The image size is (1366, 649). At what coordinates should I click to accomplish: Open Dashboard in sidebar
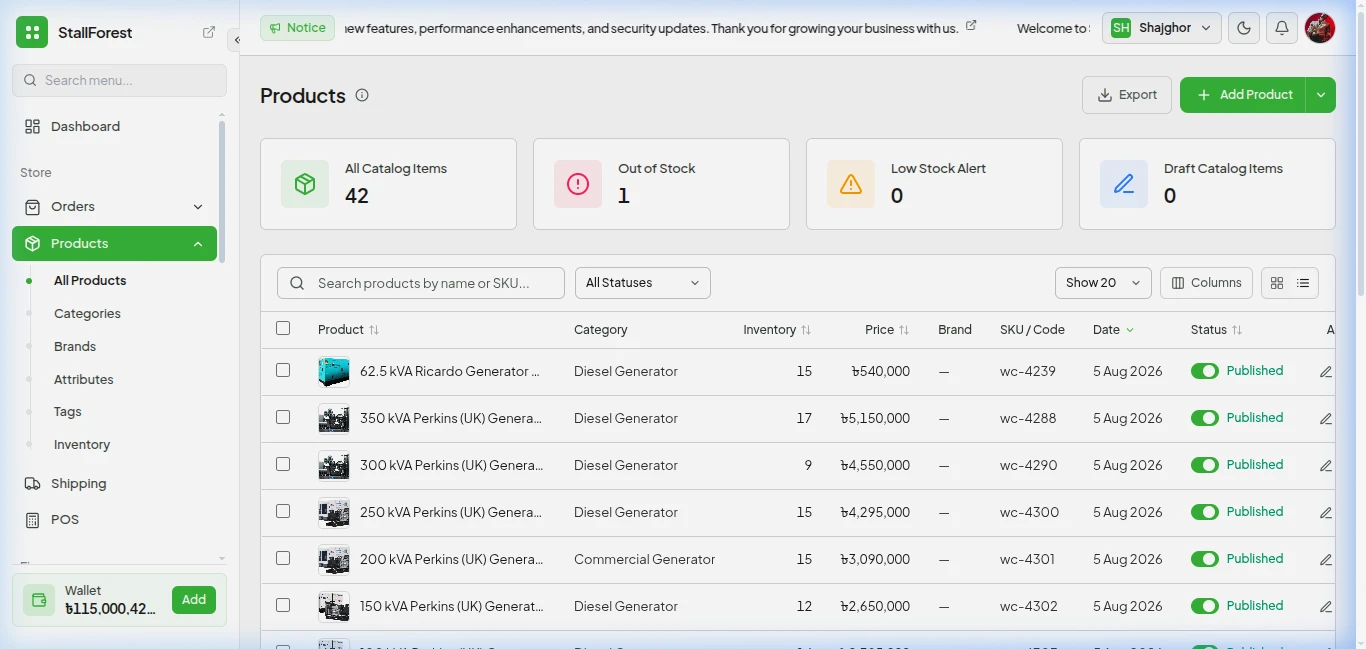114,127
